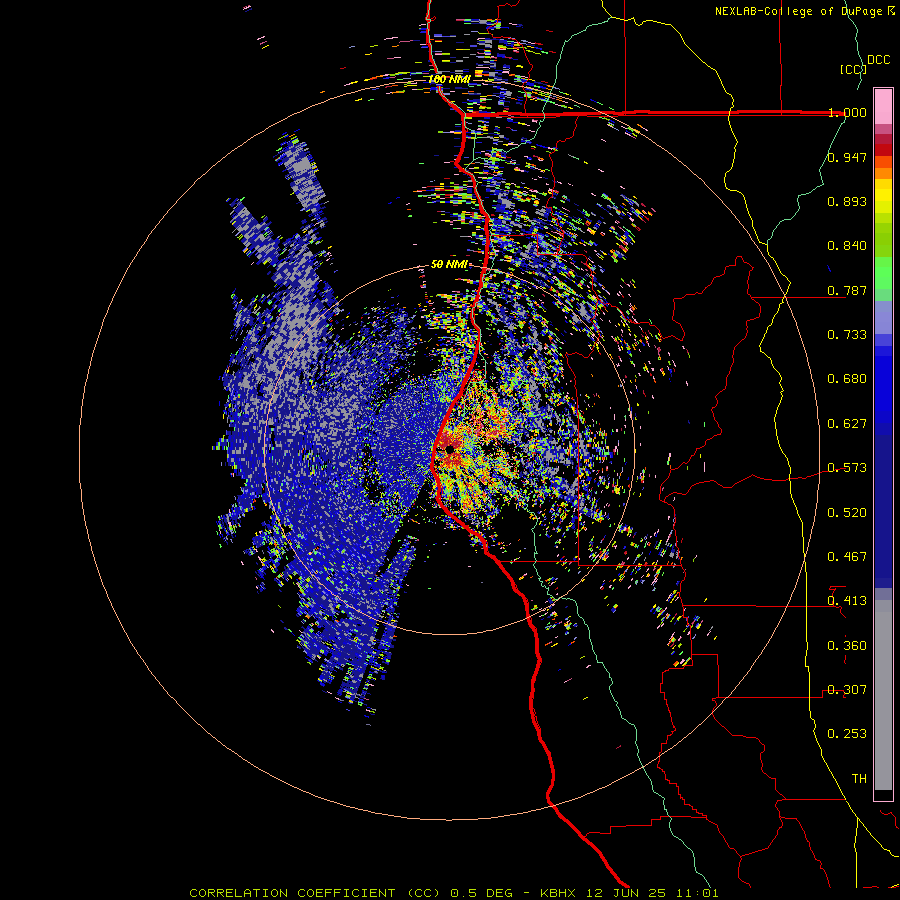The height and width of the screenshot is (900, 900).
Task: Click the 0.5 DEG elevation text
Action: click(x=481, y=893)
